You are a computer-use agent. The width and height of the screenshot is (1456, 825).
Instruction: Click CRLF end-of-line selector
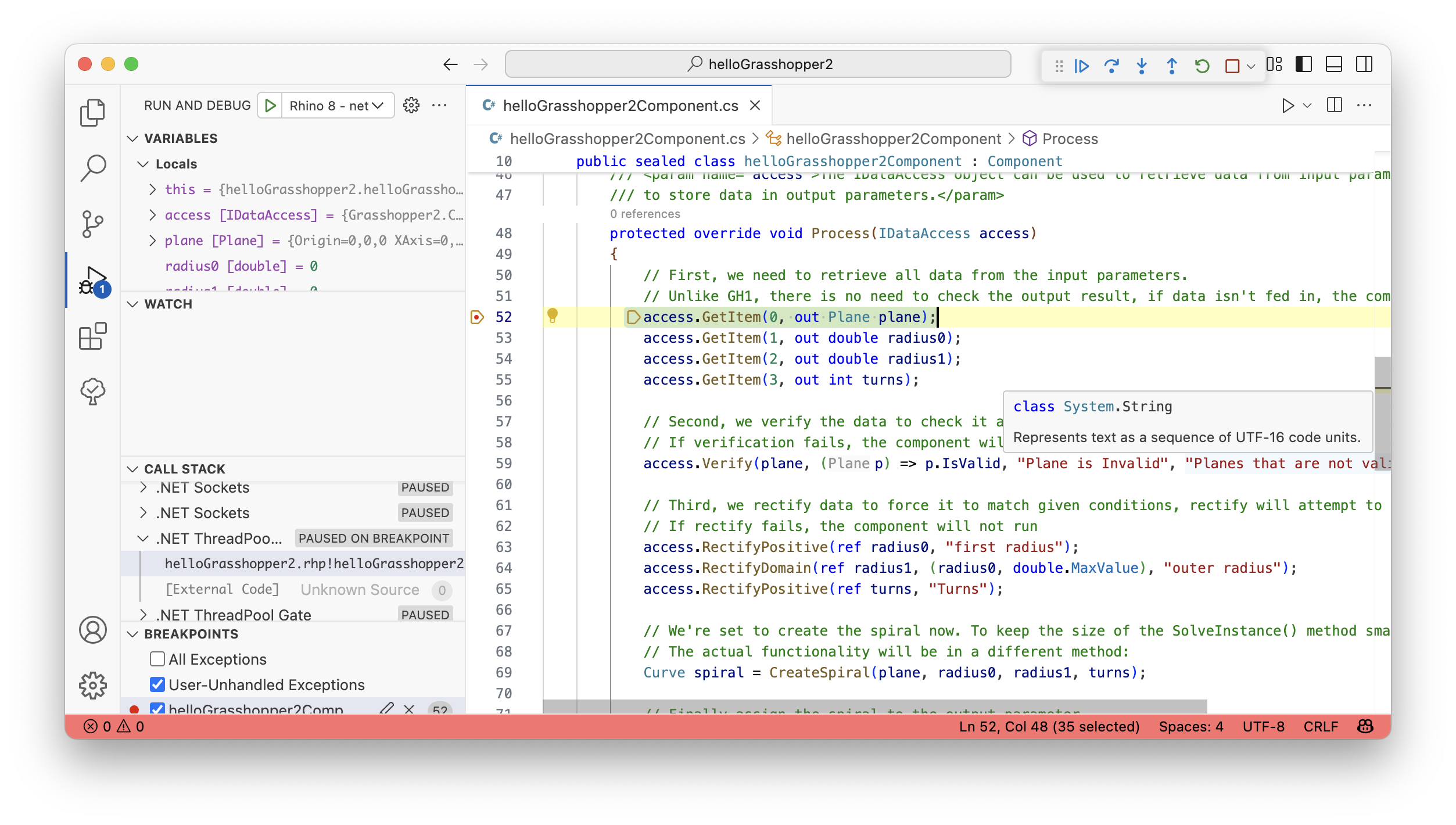1321,726
